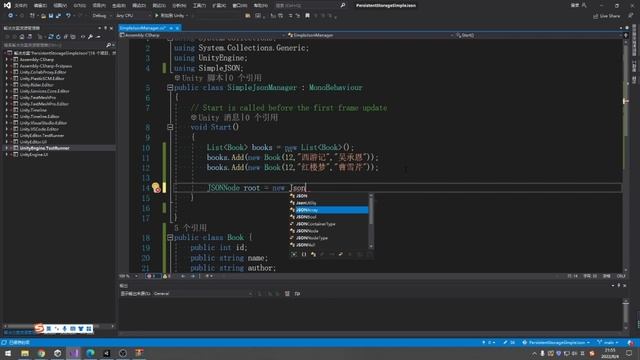Select the UnityEngine.UI project
This screenshot has height=360, width=640.
[x=34, y=155]
